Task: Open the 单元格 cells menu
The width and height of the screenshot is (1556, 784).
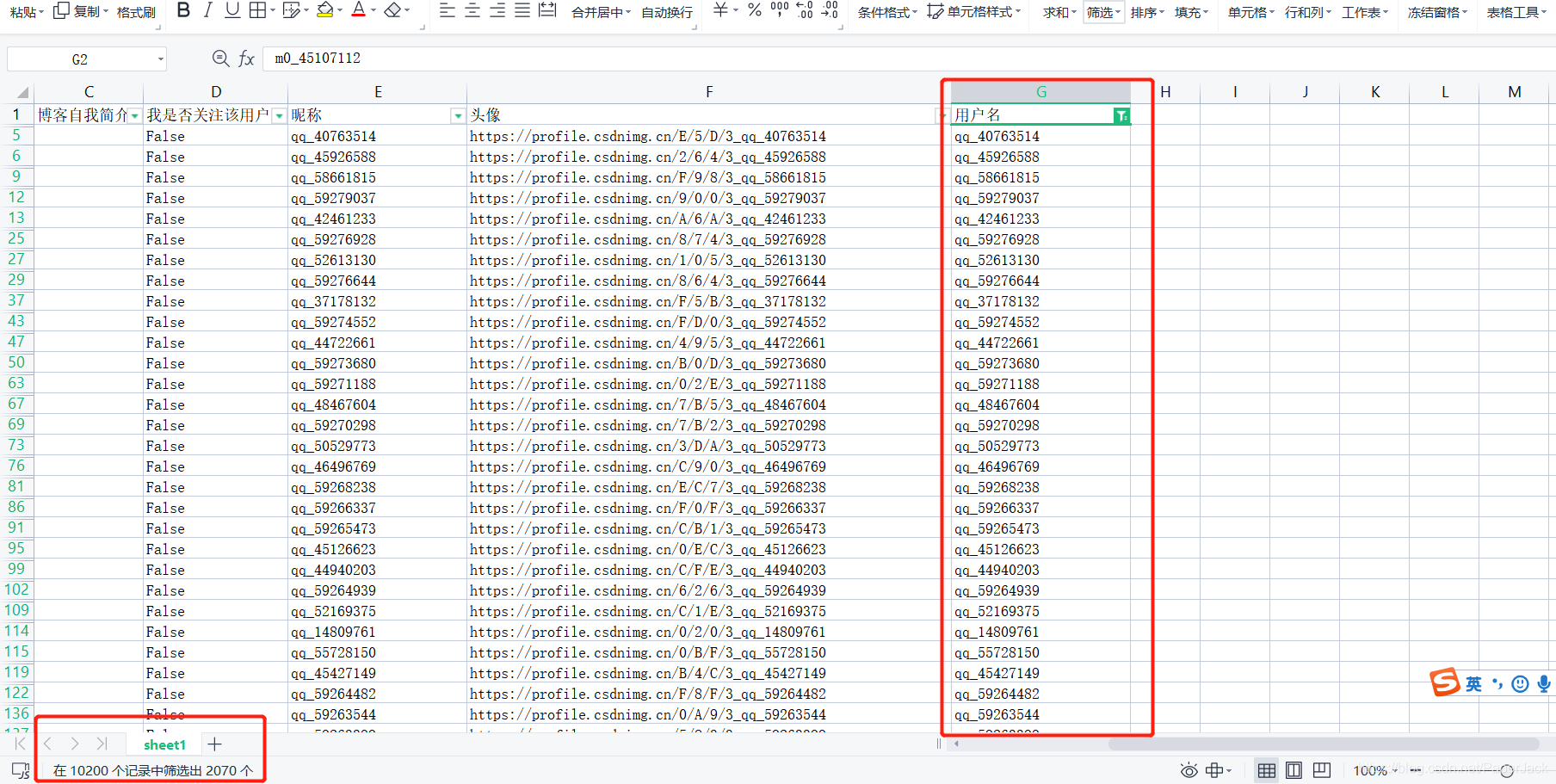Action: pyautogui.click(x=1251, y=13)
